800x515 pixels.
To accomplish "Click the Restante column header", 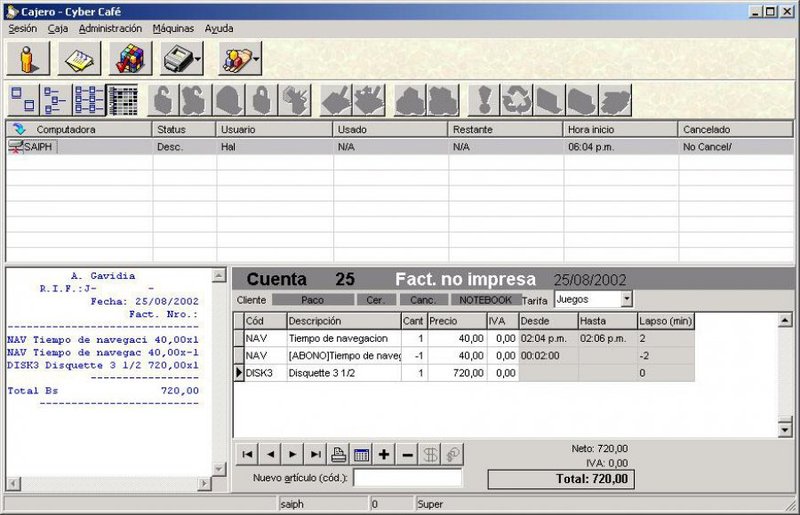I will [x=506, y=129].
